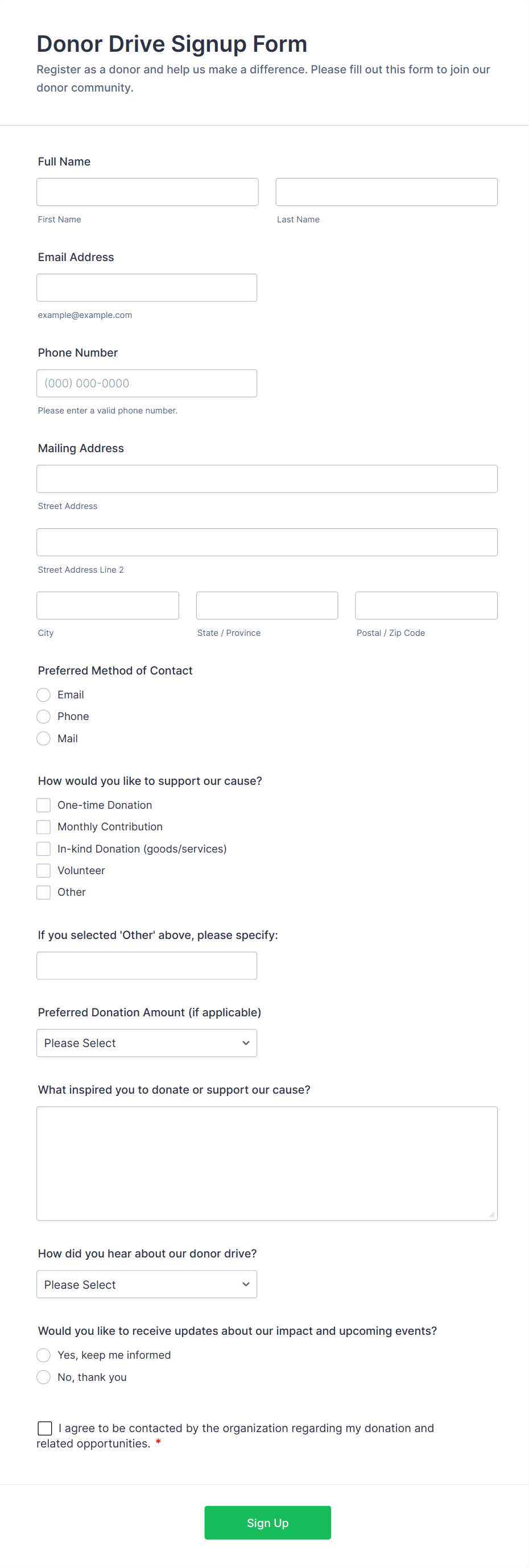Select the Street Address Line 2 field

pos(267,542)
